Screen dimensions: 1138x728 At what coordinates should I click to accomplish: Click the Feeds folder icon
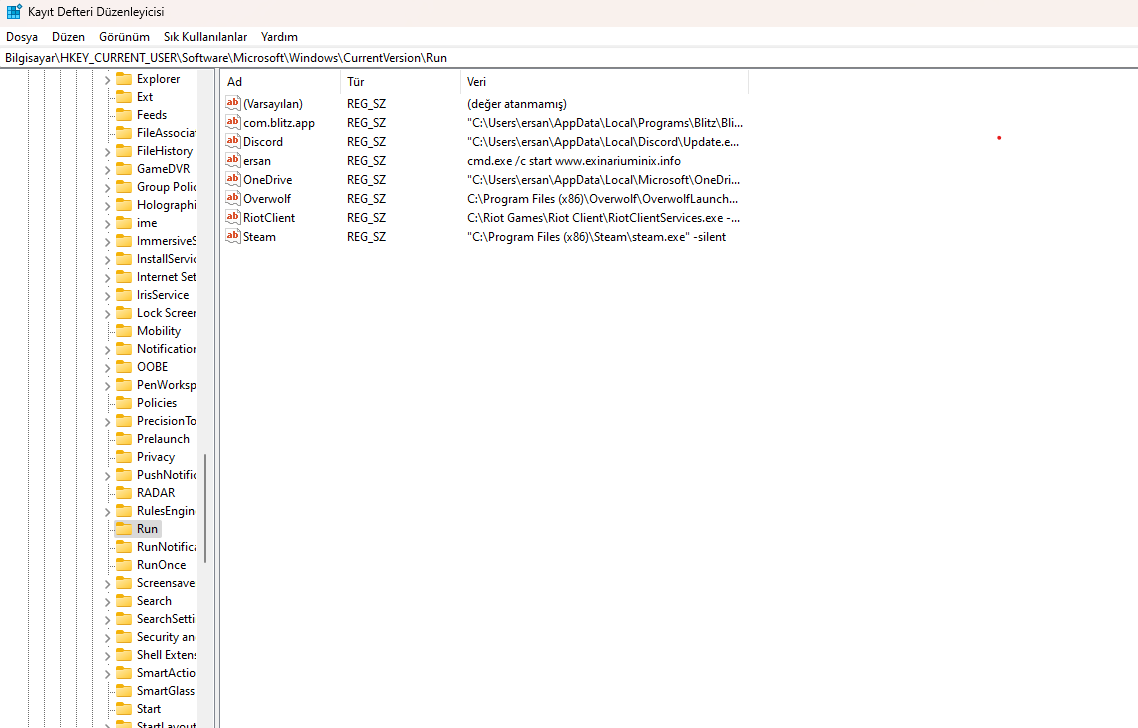coord(124,115)
